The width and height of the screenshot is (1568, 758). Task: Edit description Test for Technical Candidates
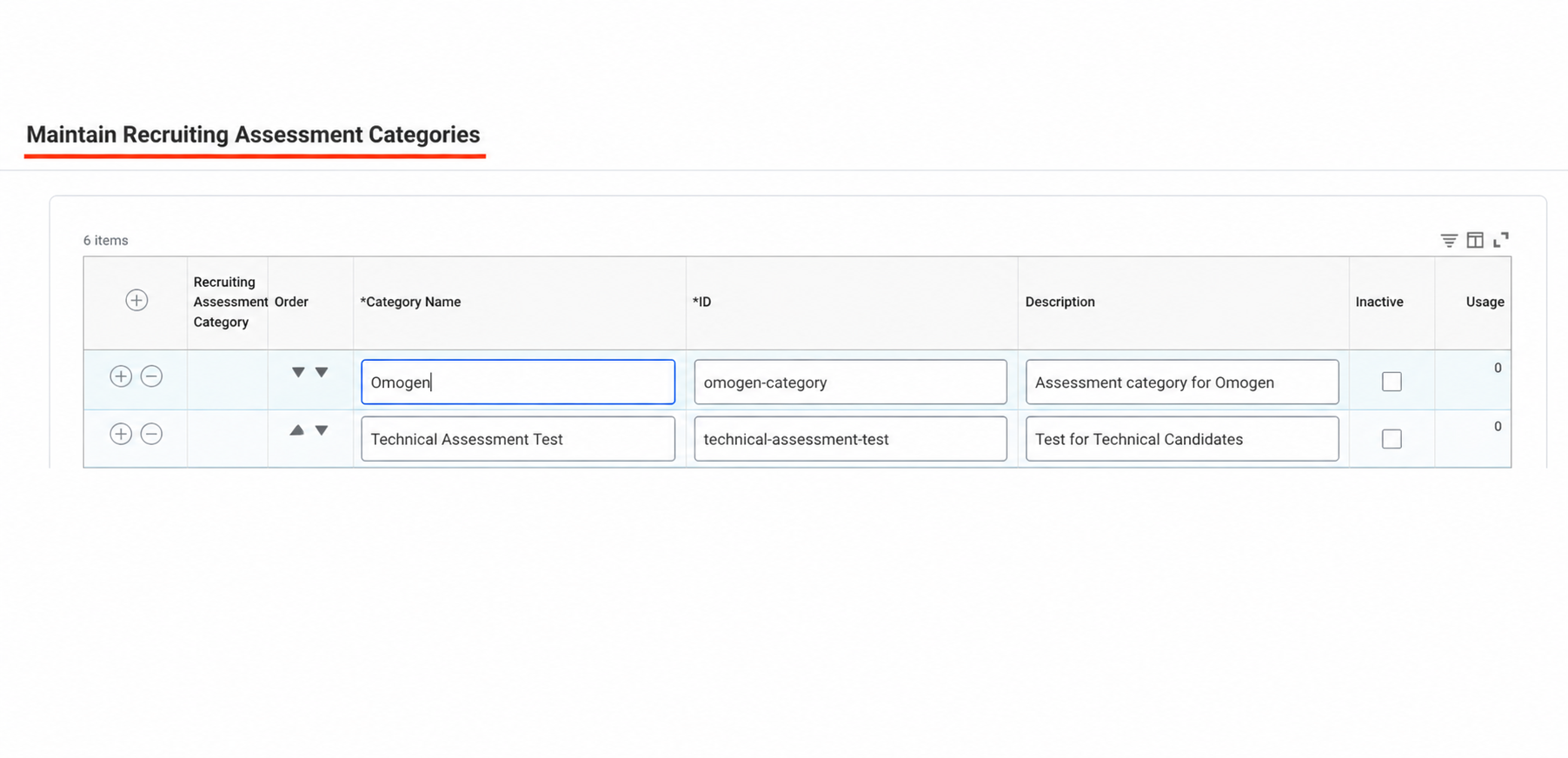(x=1182, y=439)
